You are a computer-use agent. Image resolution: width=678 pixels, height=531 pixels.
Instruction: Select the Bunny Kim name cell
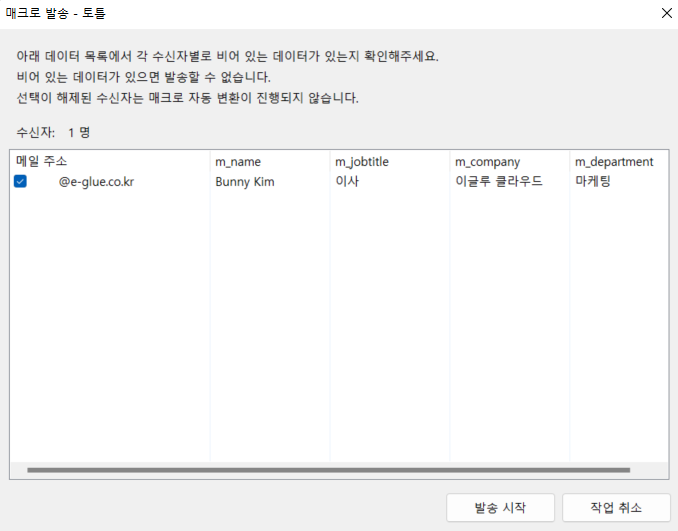coord(245,182)
